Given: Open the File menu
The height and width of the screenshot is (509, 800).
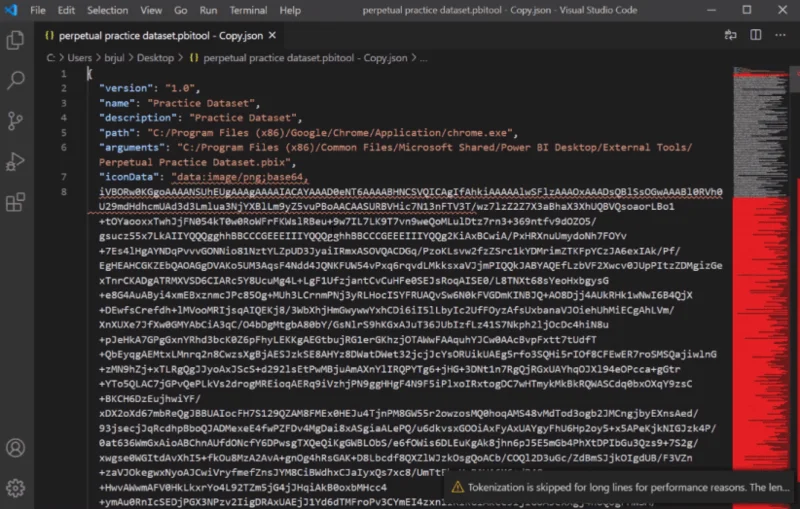Looking at the screenshot, I should click(x=38, y=10).
